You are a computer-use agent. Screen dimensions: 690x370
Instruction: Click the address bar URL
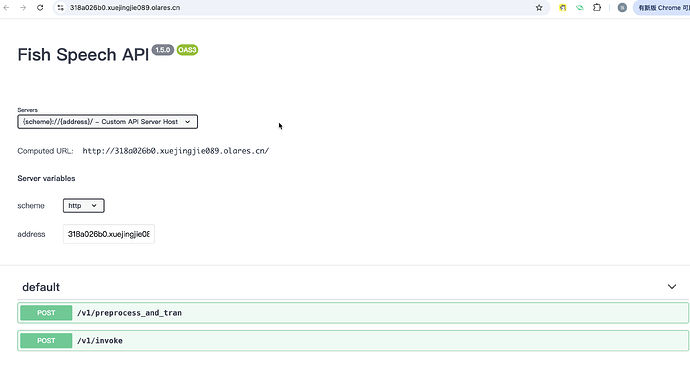click(125, 7)
